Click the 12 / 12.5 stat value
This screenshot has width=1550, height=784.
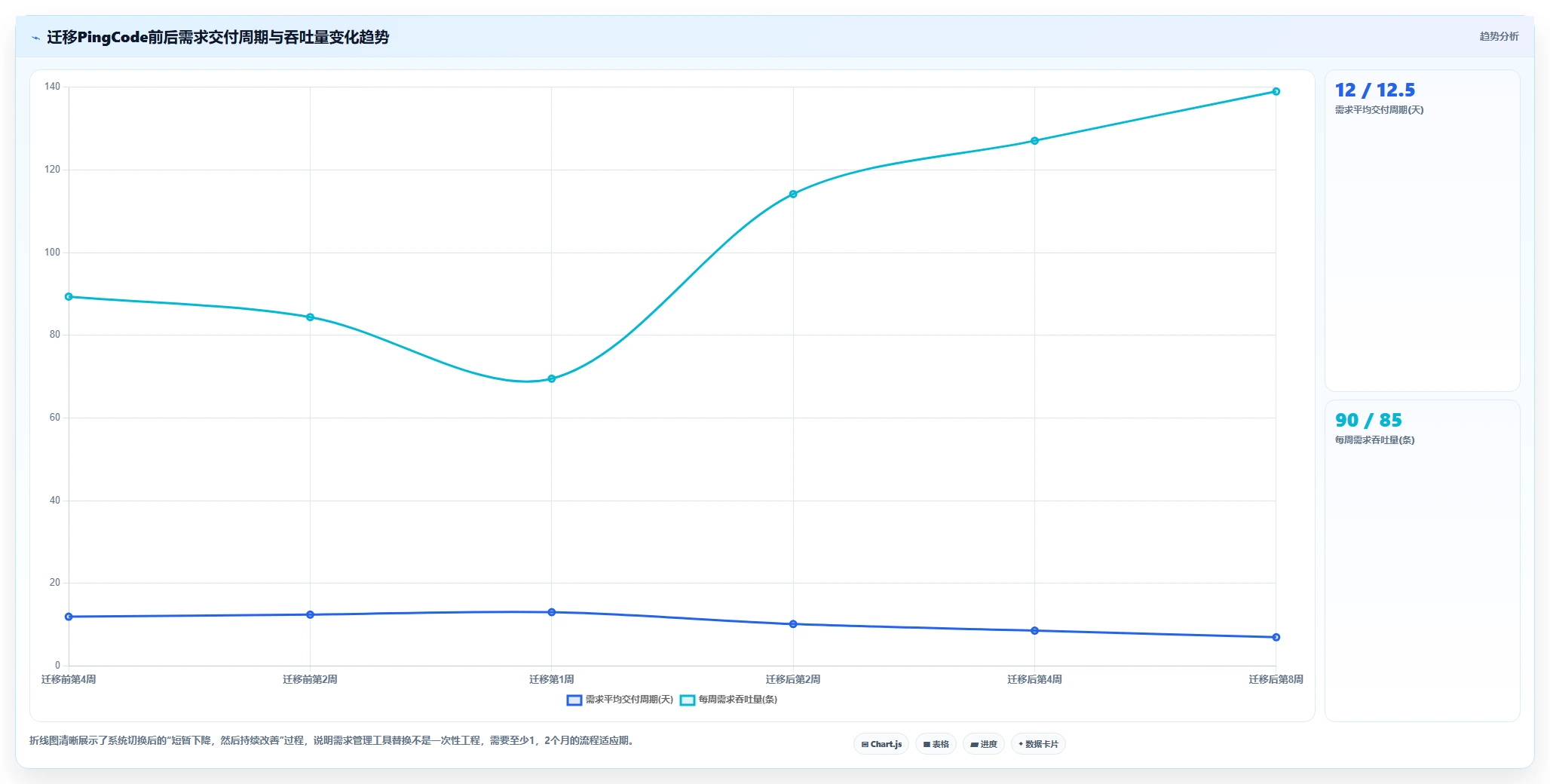coord(1375,90)
